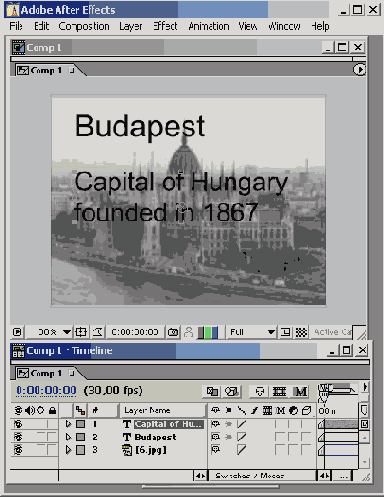Click the frame blending filmstrip icon
Screen dimensions: 384x497
pyautogui.click(x=279, y=391)
